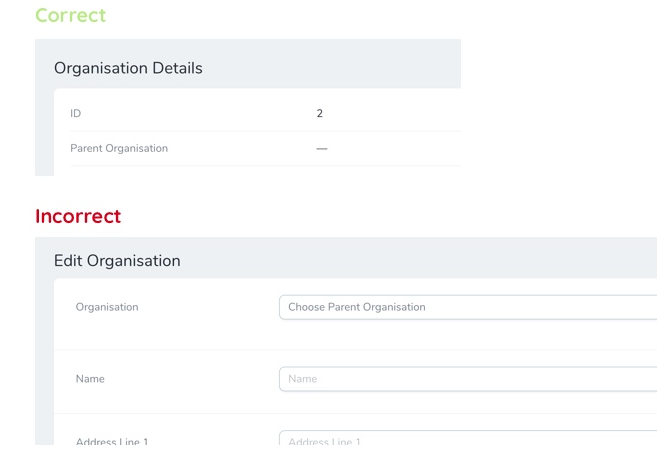This screenshot has height=476, width=657.
Task: Open the Choose Parent Organisation dropdown
Action: [467, 307]
